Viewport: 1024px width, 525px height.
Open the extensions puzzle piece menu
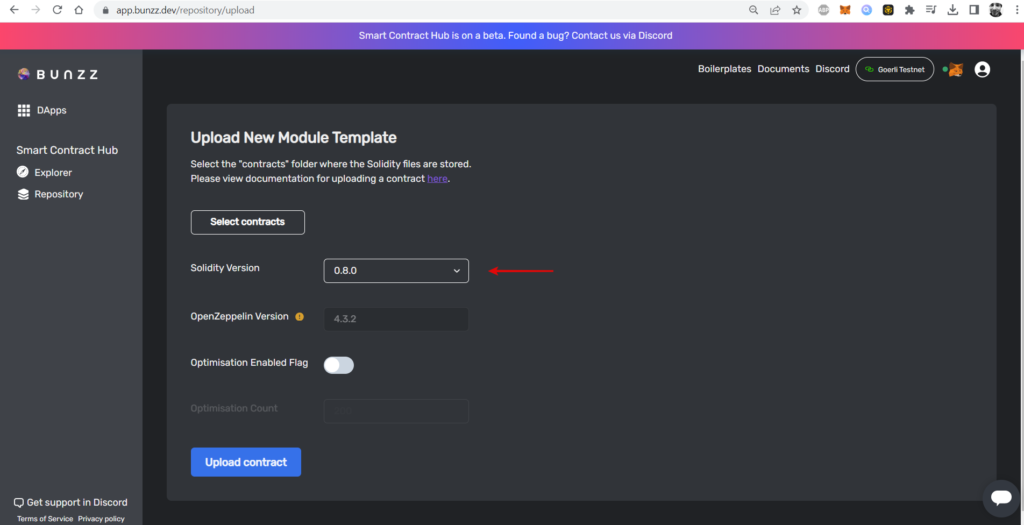click(909, 10)
